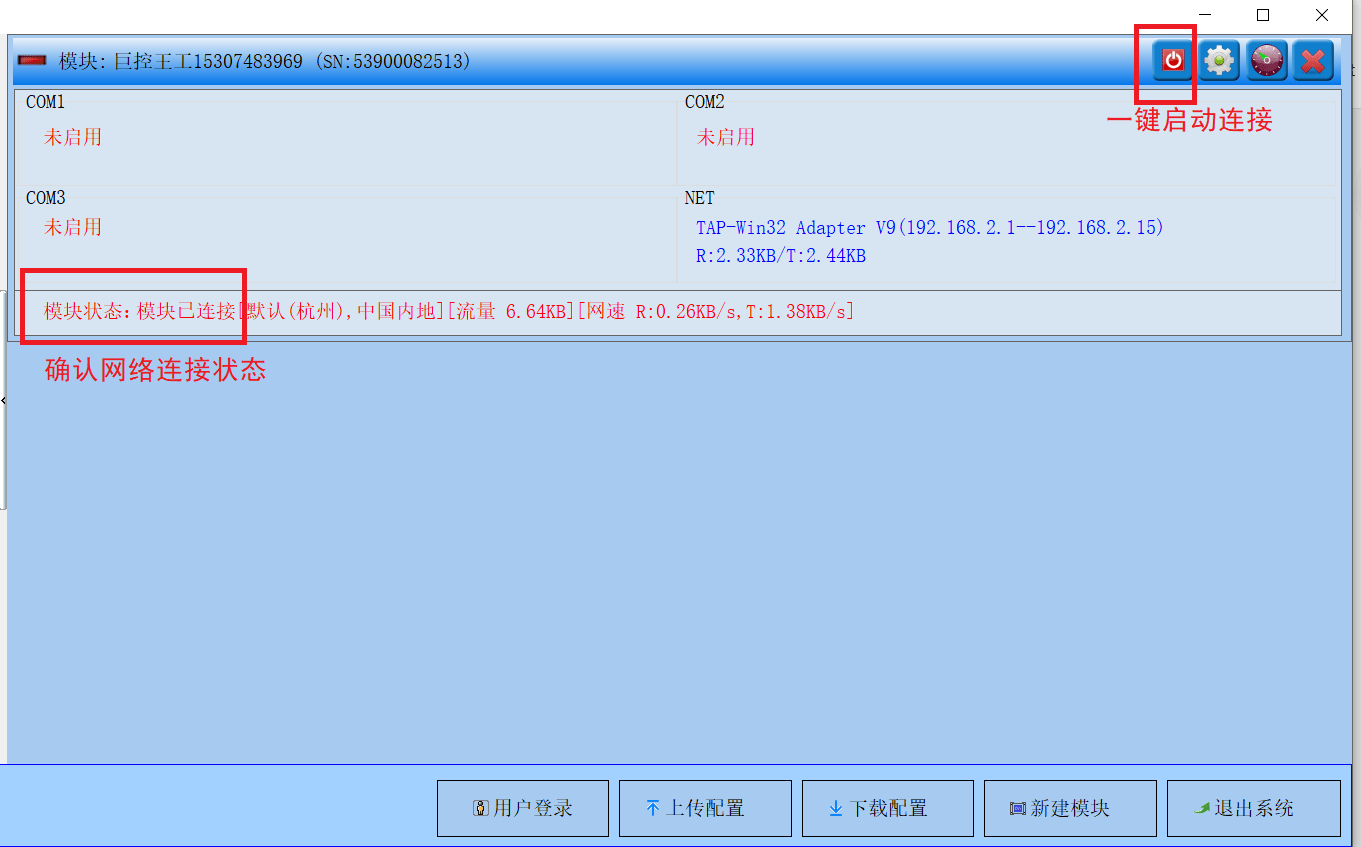Screen dimensions: 1361x847
Task: Click the network speed gauge icon
Action: [1266, 60]
